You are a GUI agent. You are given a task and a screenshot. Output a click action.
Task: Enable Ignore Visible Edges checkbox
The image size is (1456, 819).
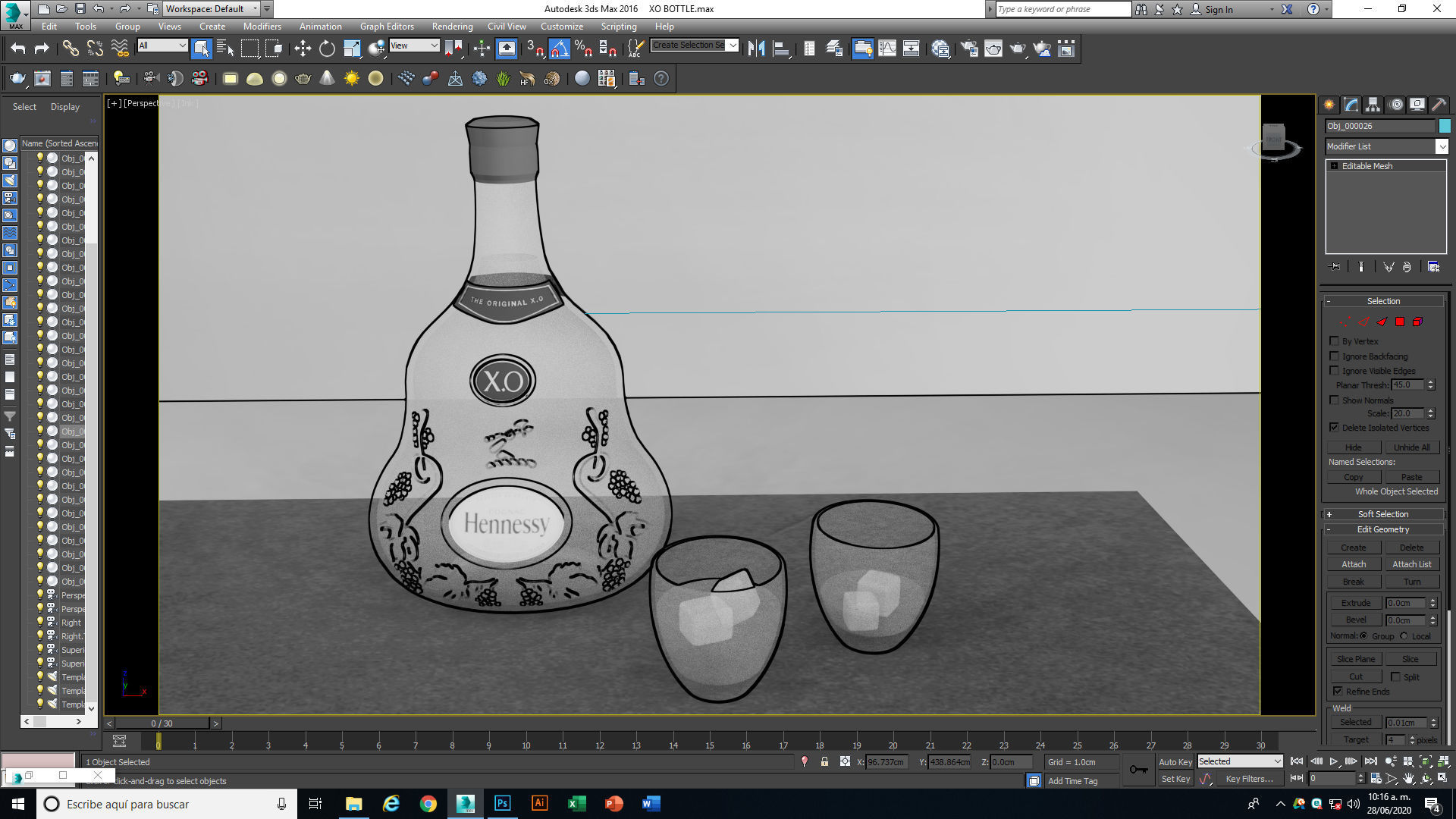(1335, 370)
